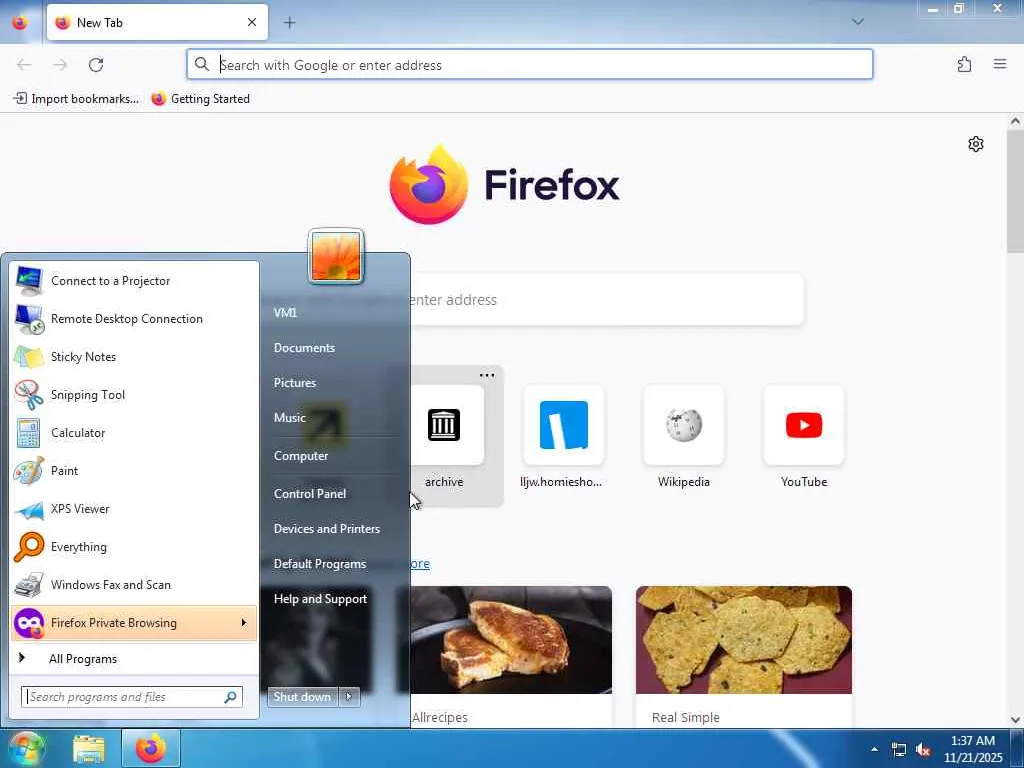
Task: Personalize new tab with gear icon
Action: click(976, 144)
